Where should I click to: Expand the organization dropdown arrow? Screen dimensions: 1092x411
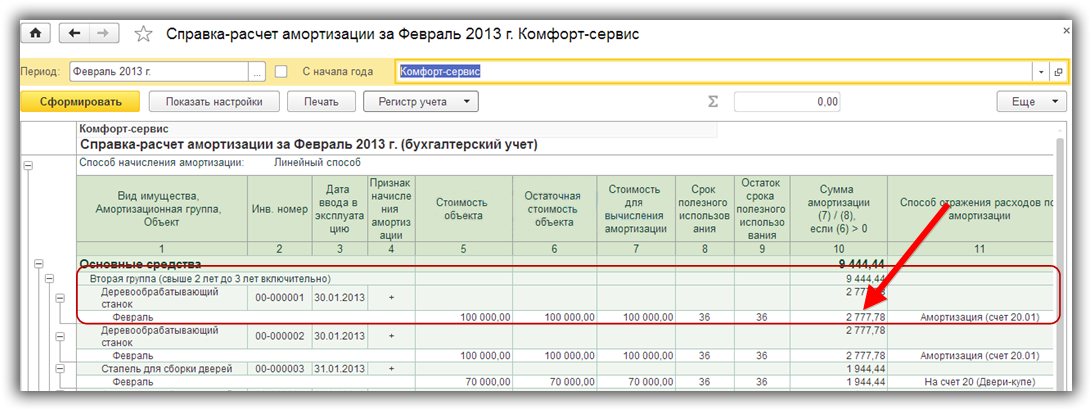coord(1041,72)
